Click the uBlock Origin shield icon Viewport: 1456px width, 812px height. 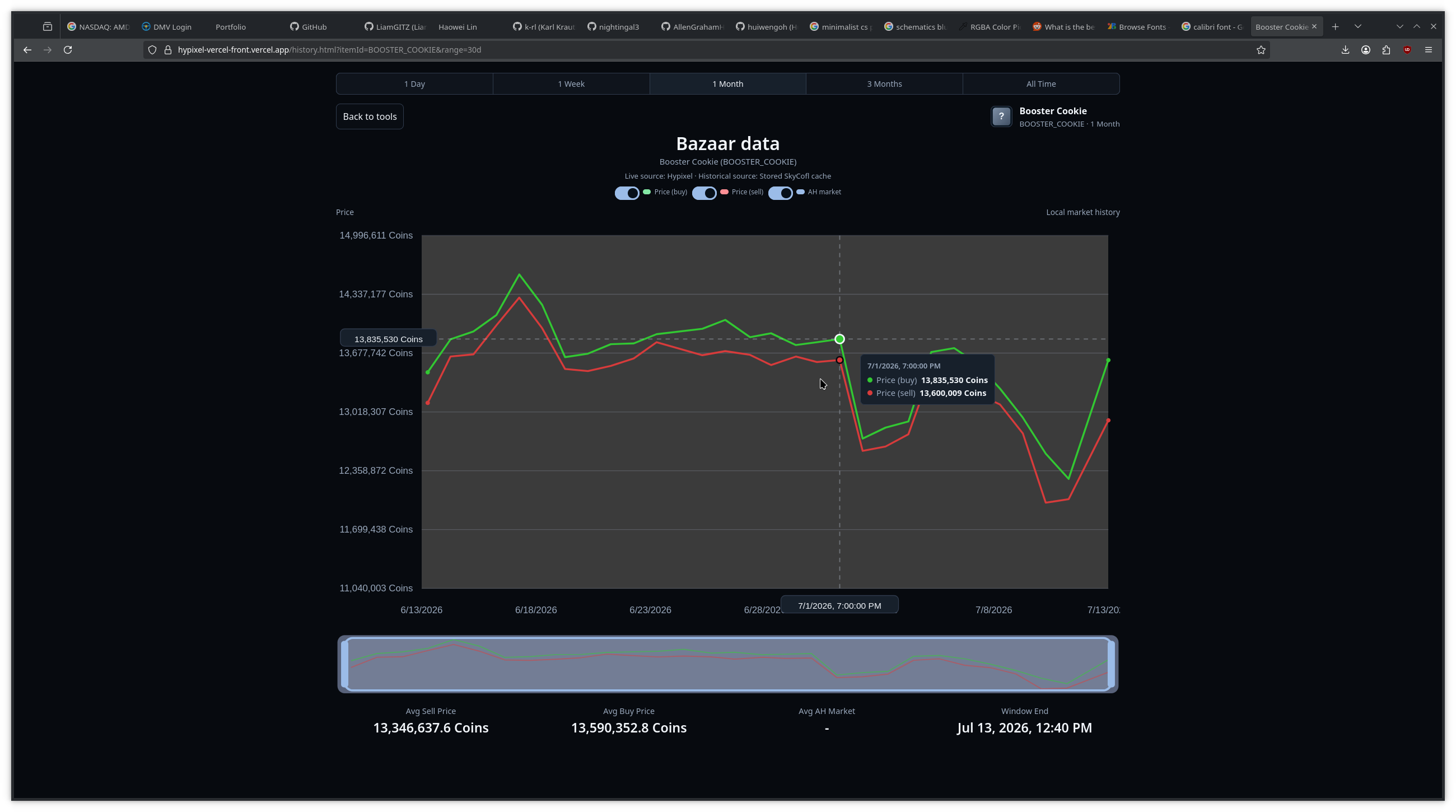point(1407,50)
